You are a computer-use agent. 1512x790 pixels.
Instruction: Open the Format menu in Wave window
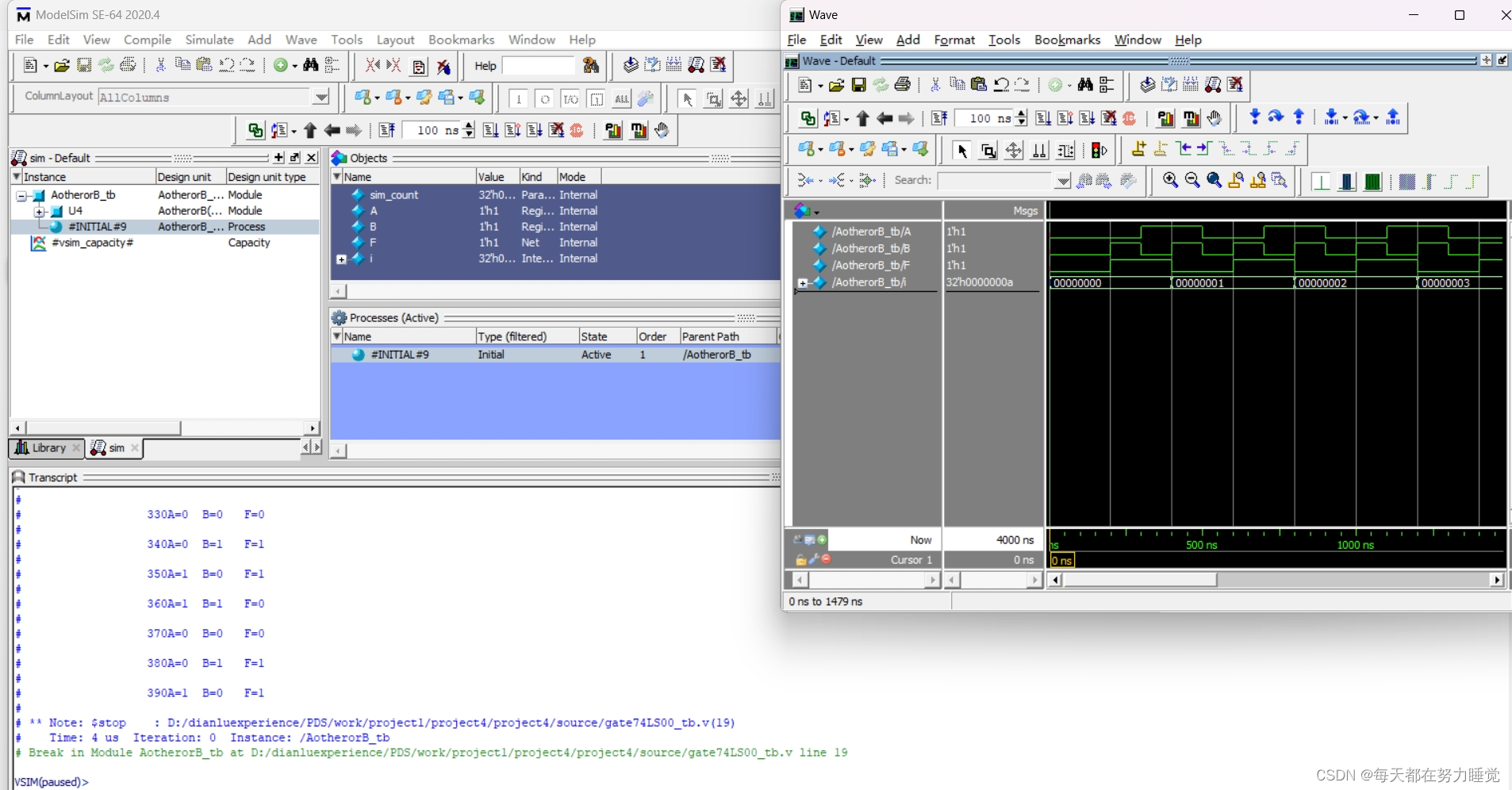pyautogui.click(x=954, y=40)
